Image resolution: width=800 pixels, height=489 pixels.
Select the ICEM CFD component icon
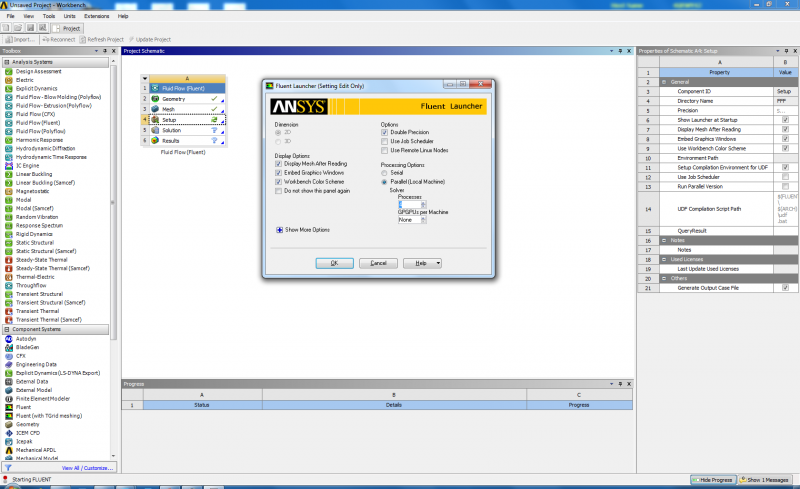[x=9, y=433]
